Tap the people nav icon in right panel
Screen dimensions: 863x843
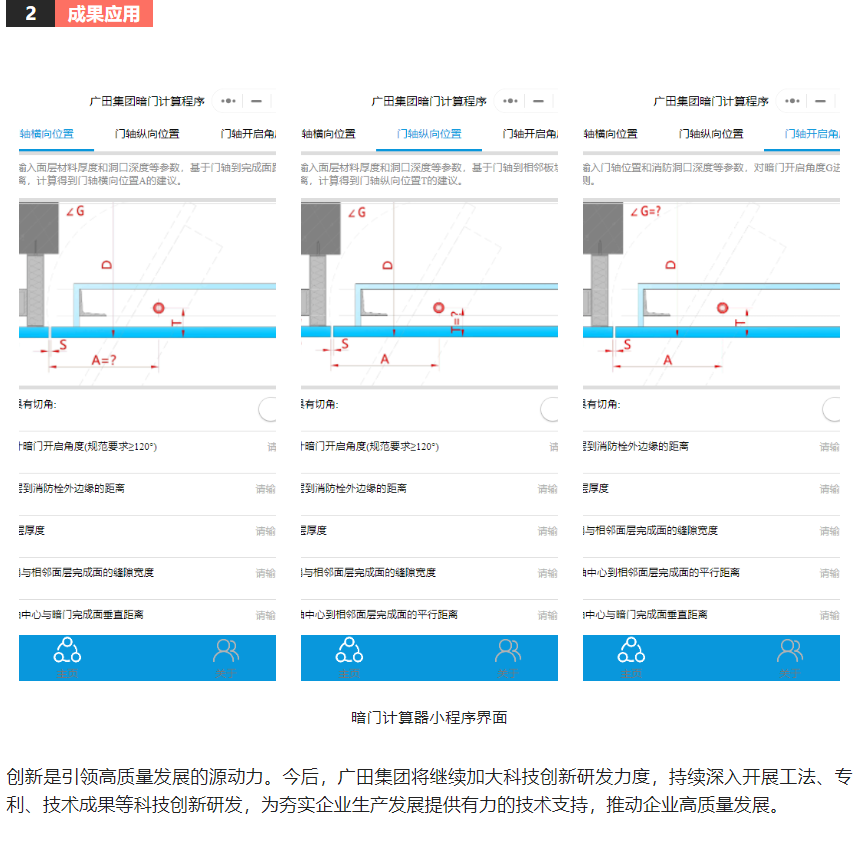click(x=791, y=652)
